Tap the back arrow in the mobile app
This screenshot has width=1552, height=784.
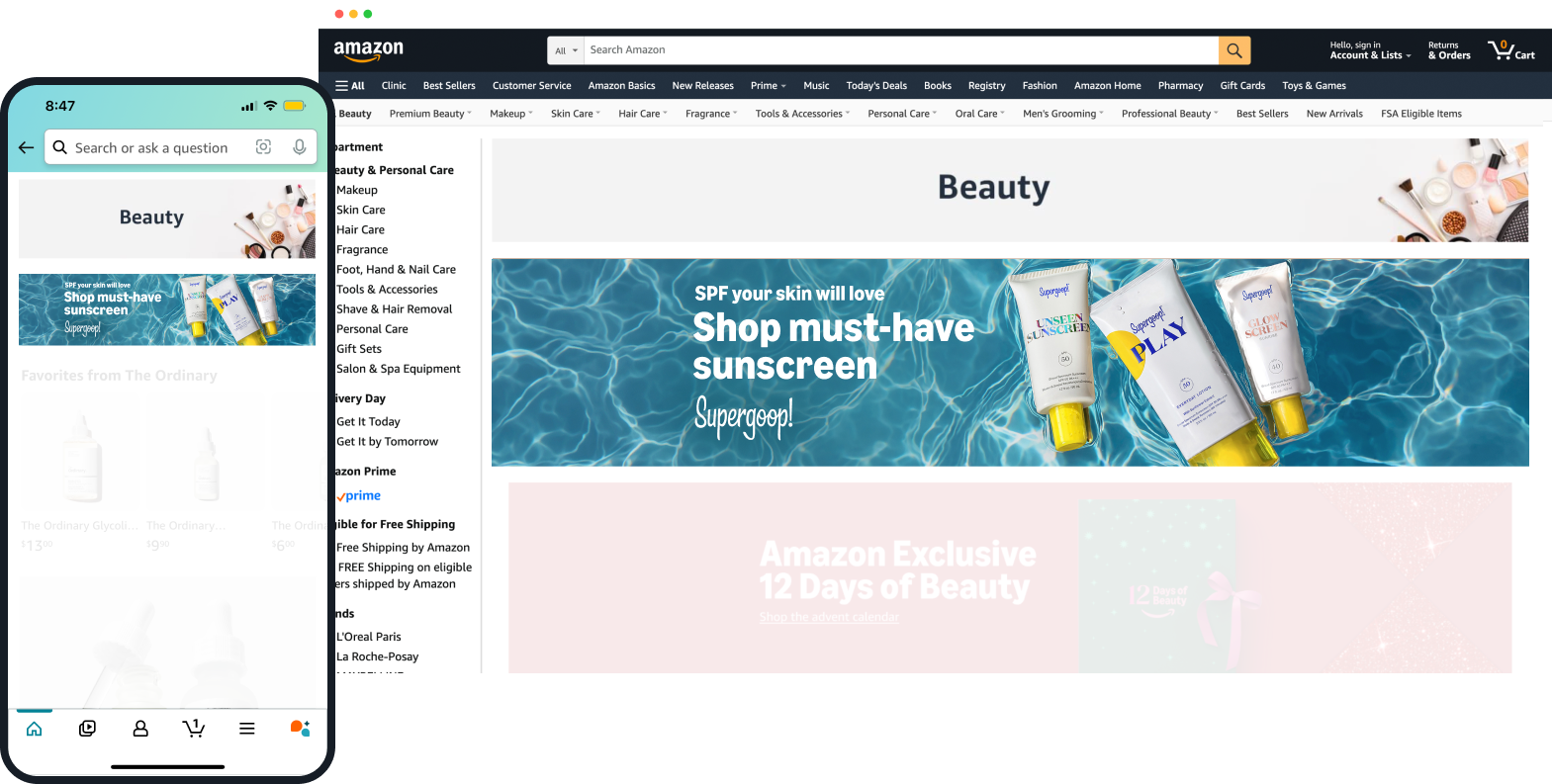point(27,147)
